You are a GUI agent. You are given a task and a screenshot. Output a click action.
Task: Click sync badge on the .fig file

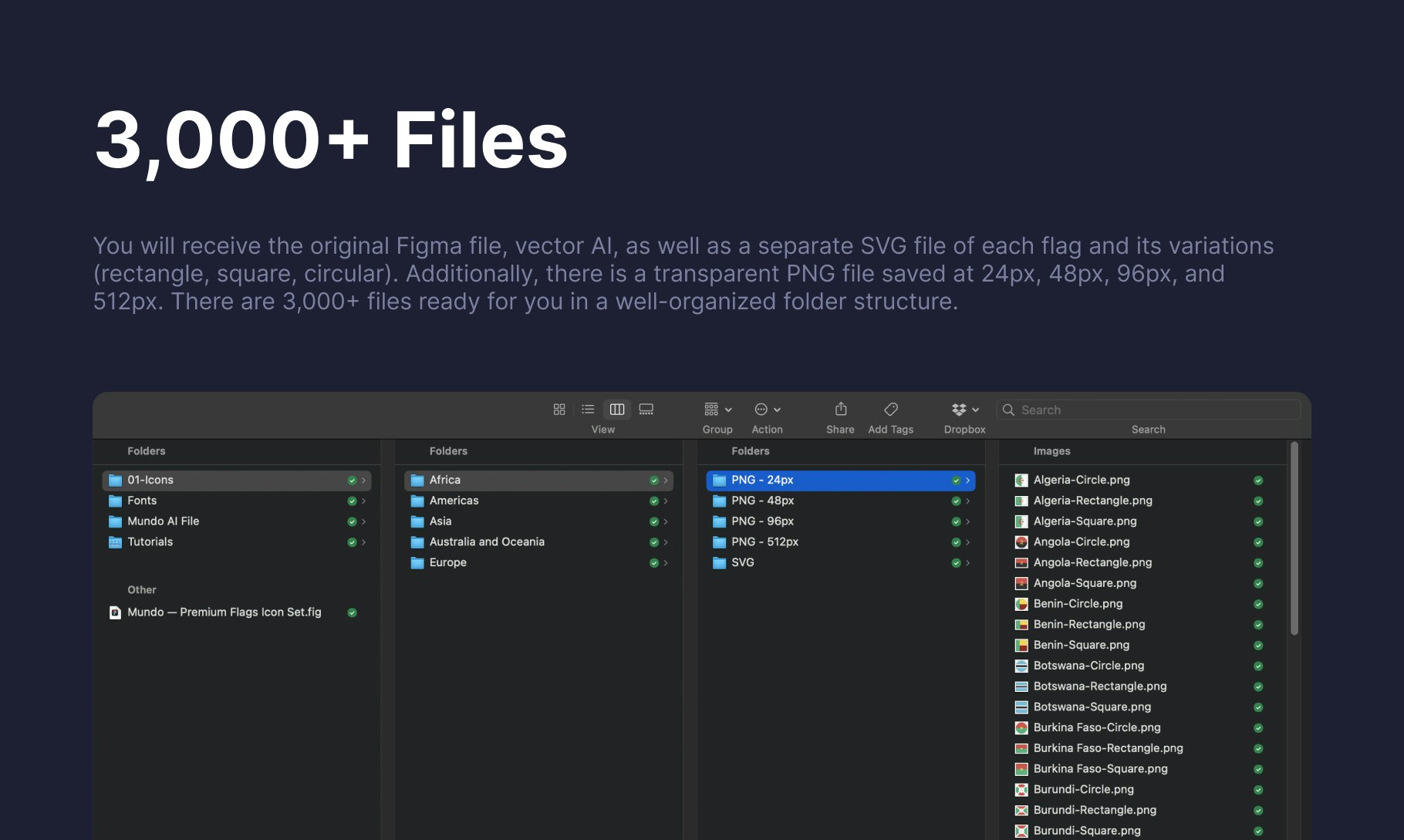click(x=352, y=612)
